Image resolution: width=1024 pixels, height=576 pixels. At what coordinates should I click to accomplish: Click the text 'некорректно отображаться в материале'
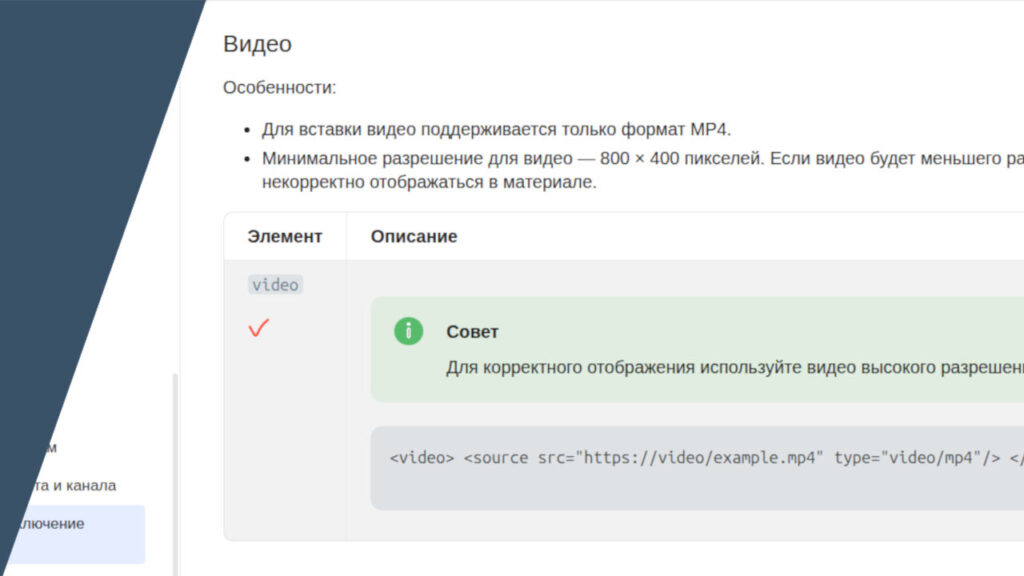point(429,183)
